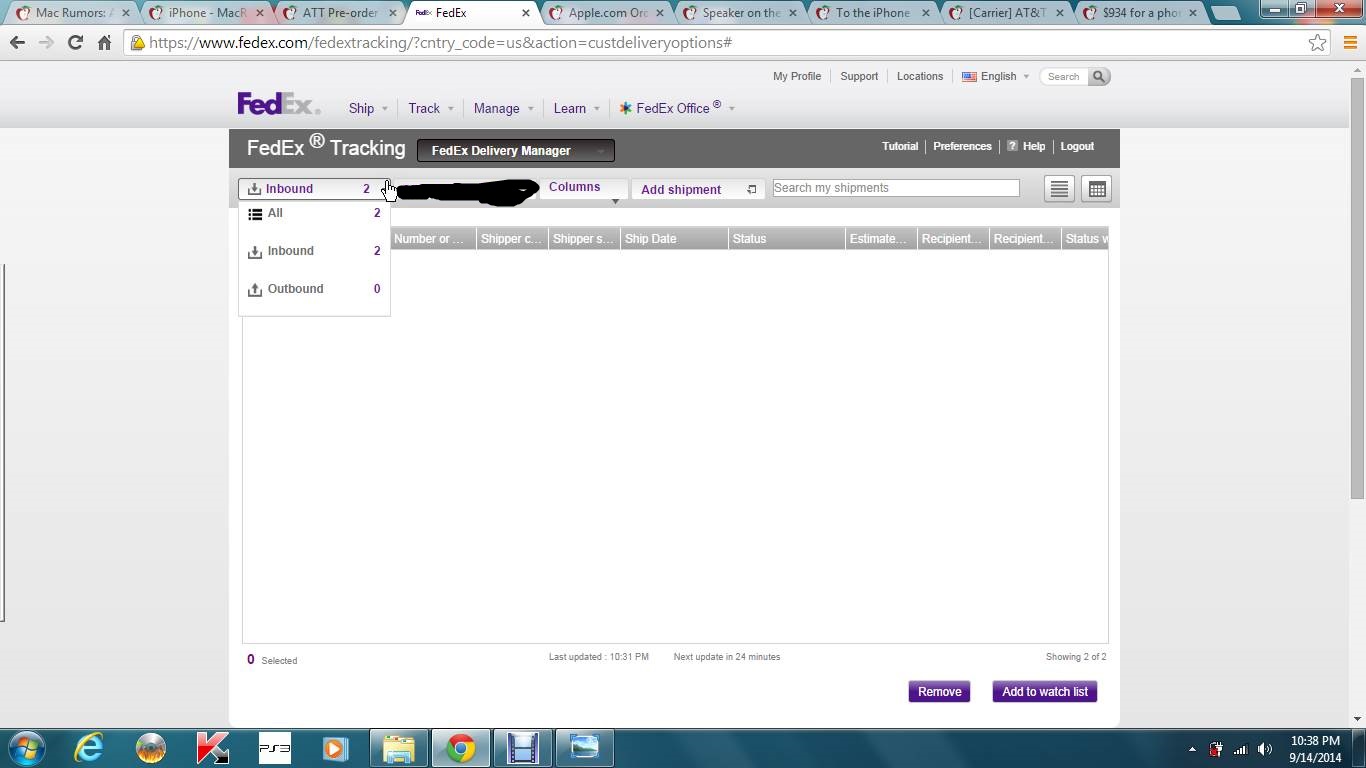Open the Manage menu

tap(503, 108)
